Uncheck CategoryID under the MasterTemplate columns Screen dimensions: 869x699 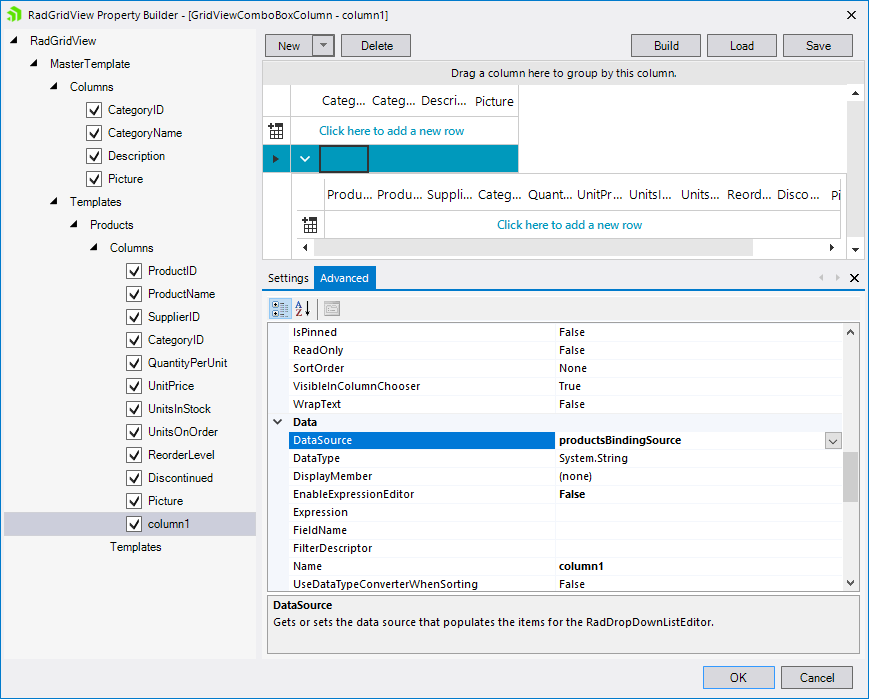tap(94, 110)
